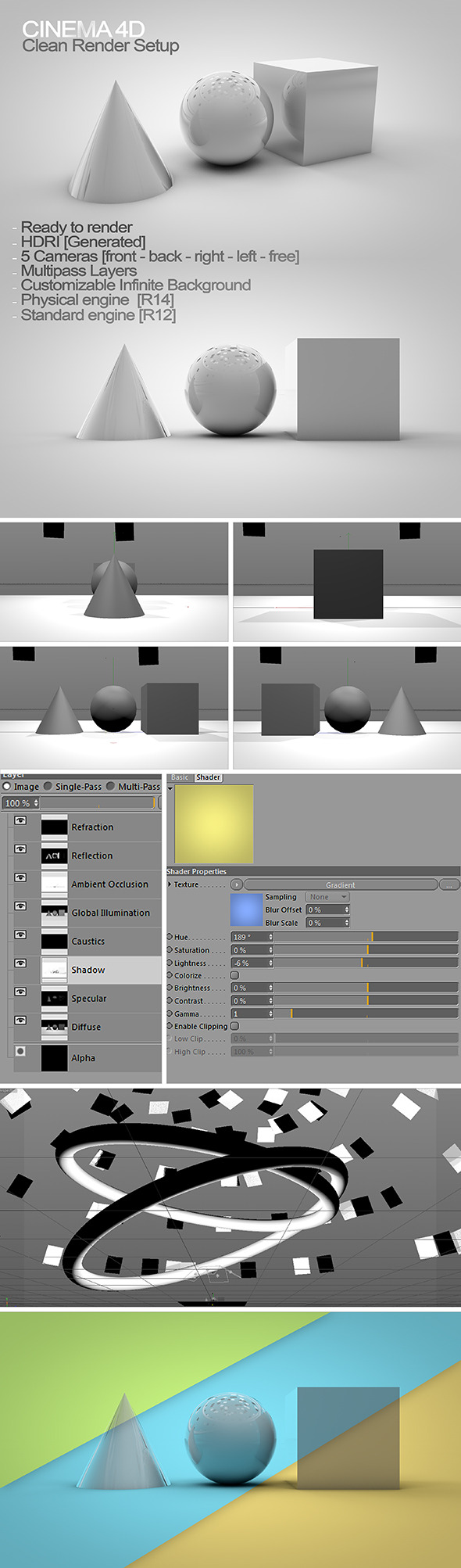
Task: Open the Sampling None dropdown
Action: click(327, 897)
